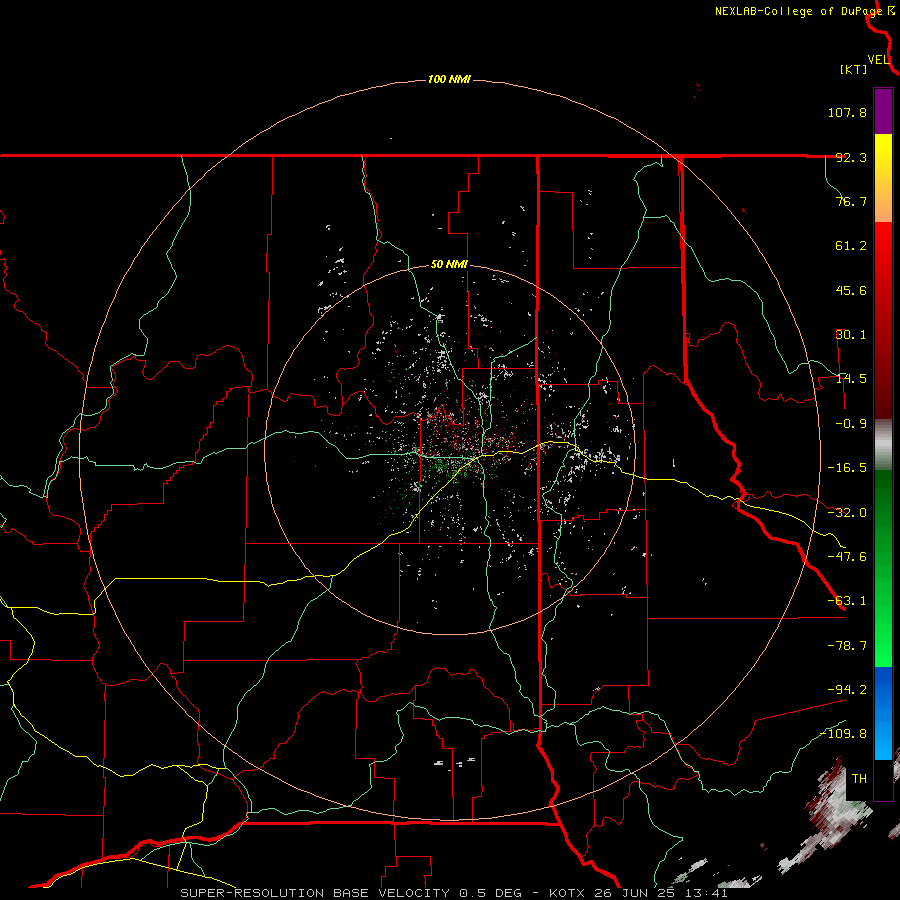This screenshot has height=900, width=900.
Task: Click the -47.6 scale value
Action: pyautogui.click(x=847, y=557)
